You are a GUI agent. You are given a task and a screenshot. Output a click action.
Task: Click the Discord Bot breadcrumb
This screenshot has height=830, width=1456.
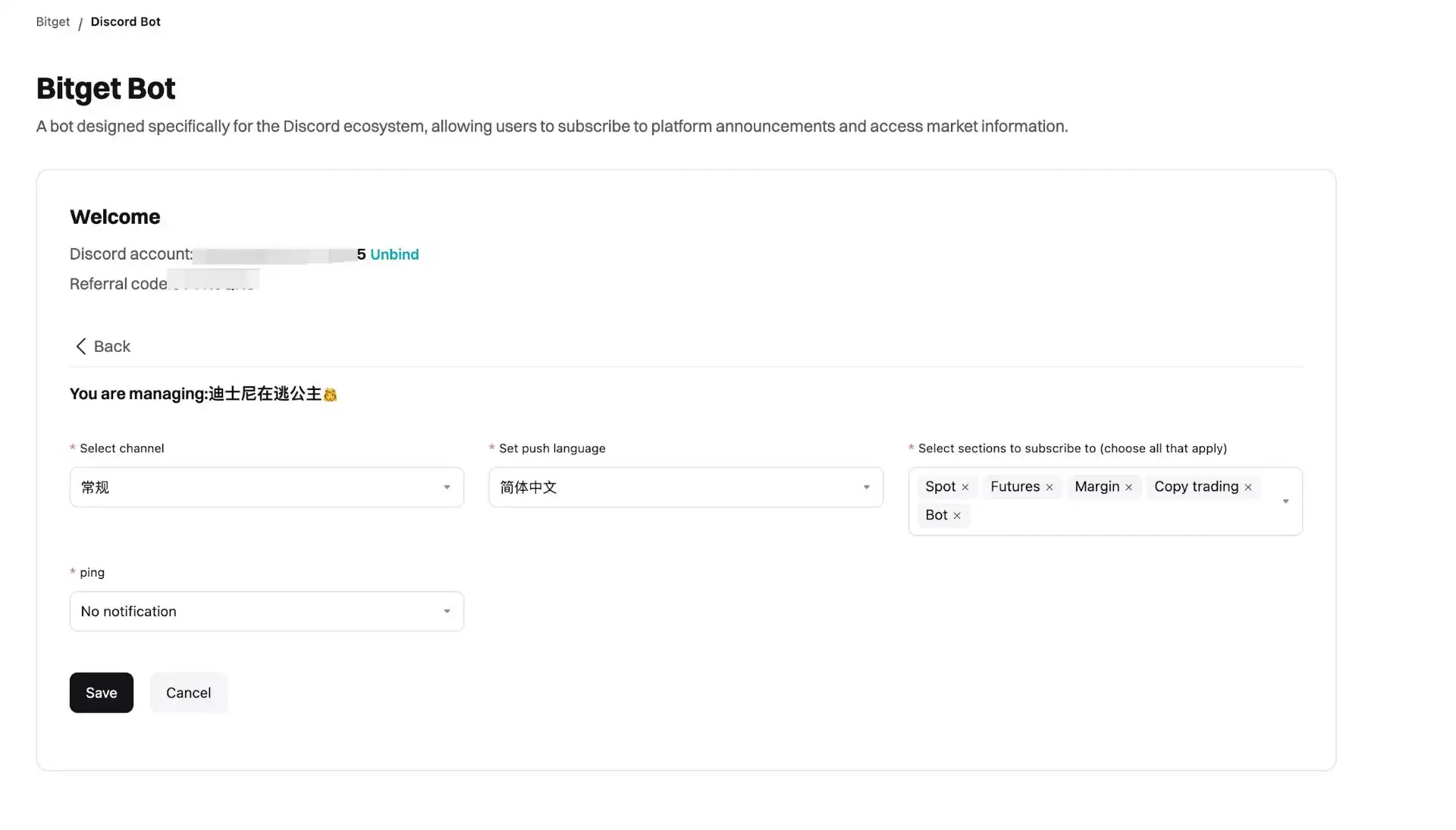pos(125,22)
